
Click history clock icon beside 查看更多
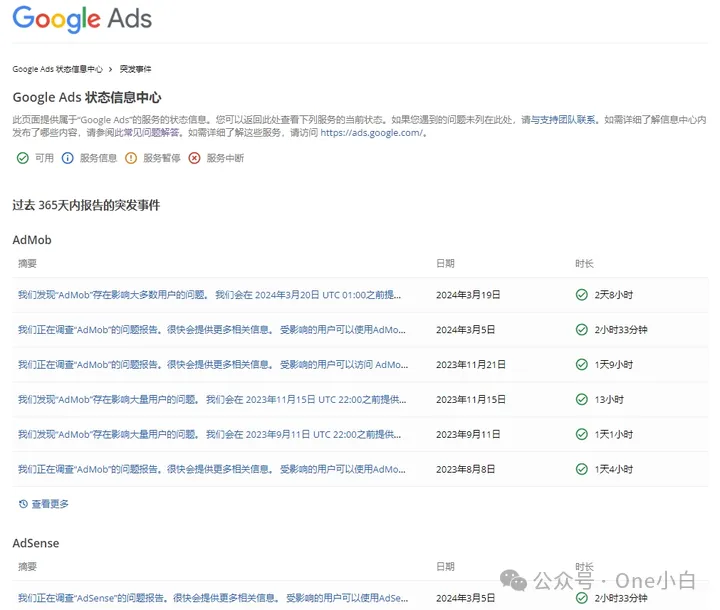pos(23,504)
